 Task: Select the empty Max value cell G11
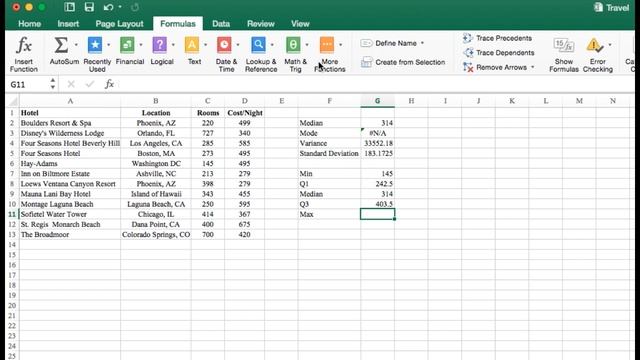point(378,214)
